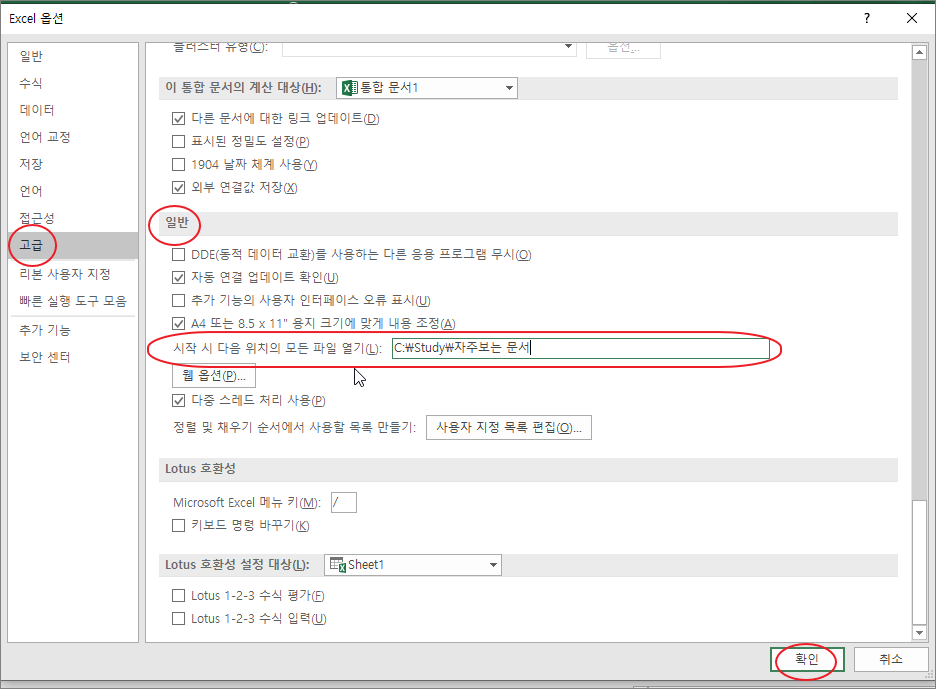Enable 추가 기능 인터페이스 오류 표시 checkbox

(178, 300)
